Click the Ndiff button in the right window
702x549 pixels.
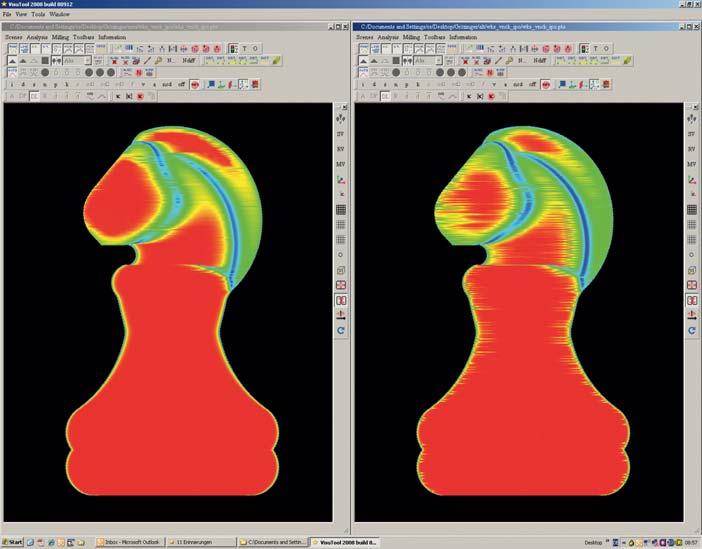539,60
